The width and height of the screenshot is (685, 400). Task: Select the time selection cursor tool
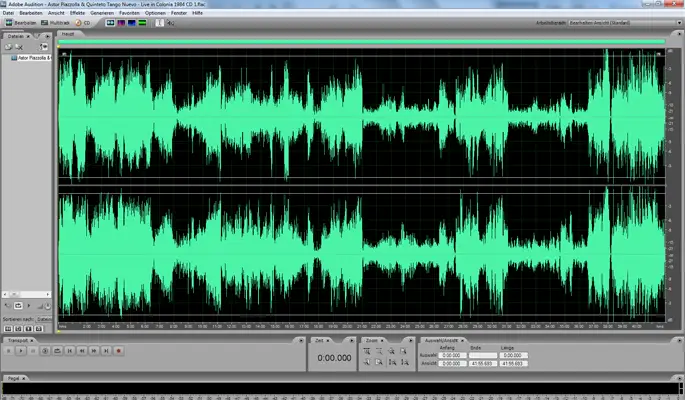160,23
